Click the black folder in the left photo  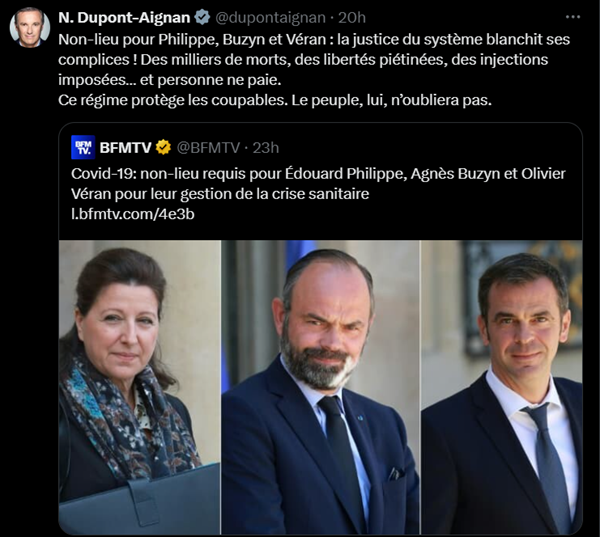coord(140,499)
